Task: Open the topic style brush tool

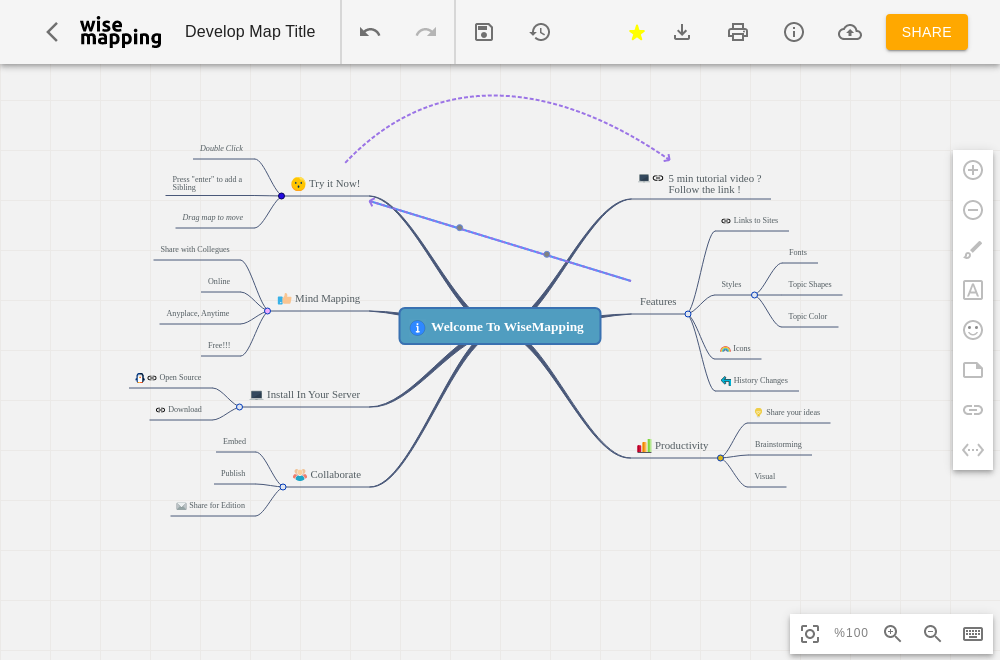Action: tap(973, 250)
